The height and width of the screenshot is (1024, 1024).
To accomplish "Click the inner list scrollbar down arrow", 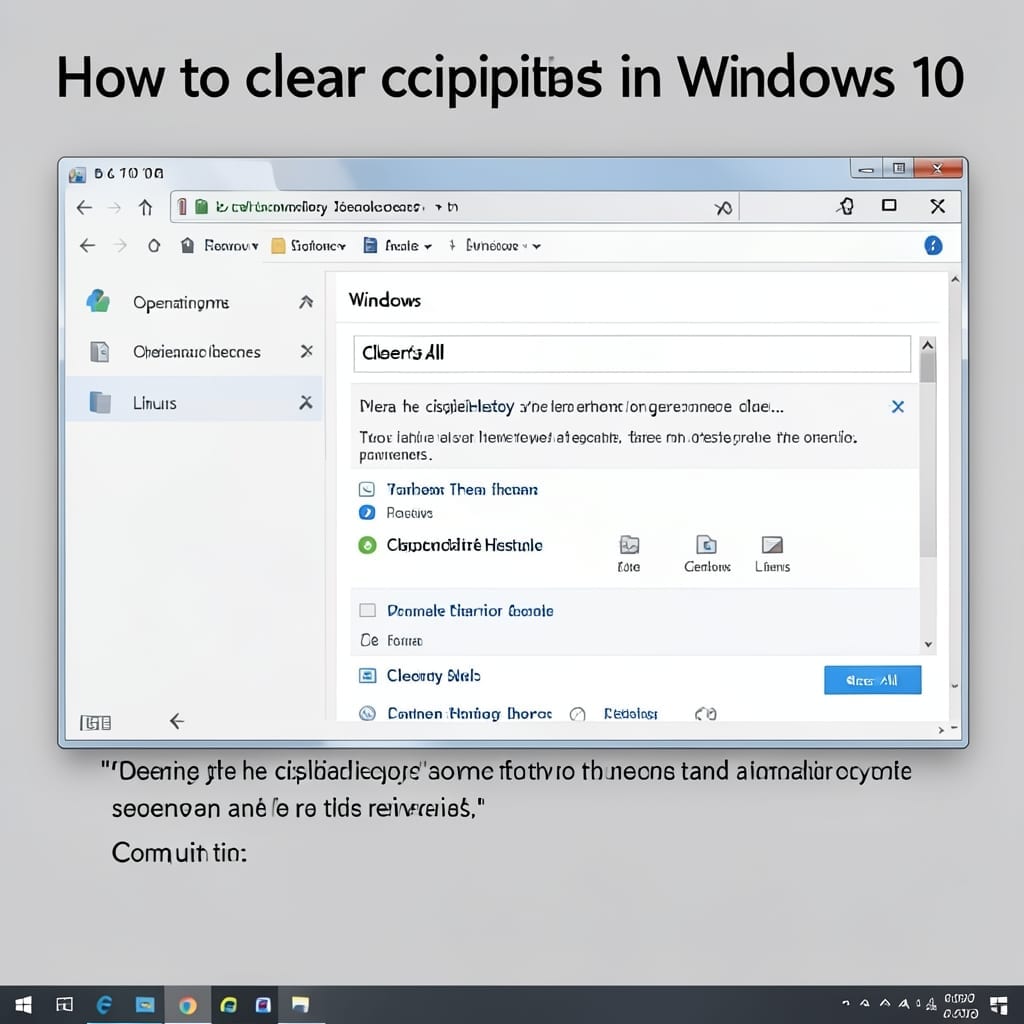I will coord(928,644).
